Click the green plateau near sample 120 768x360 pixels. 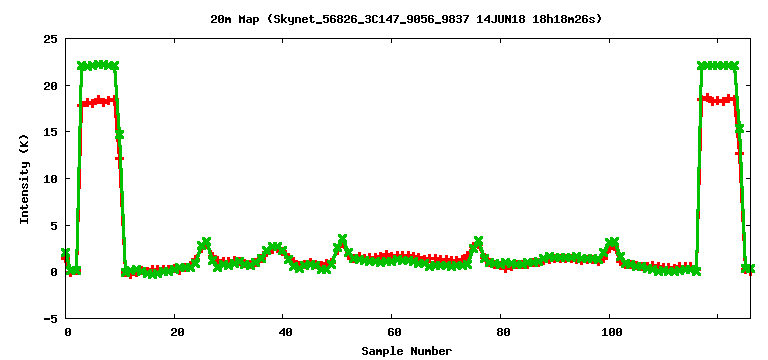[718, 65]
